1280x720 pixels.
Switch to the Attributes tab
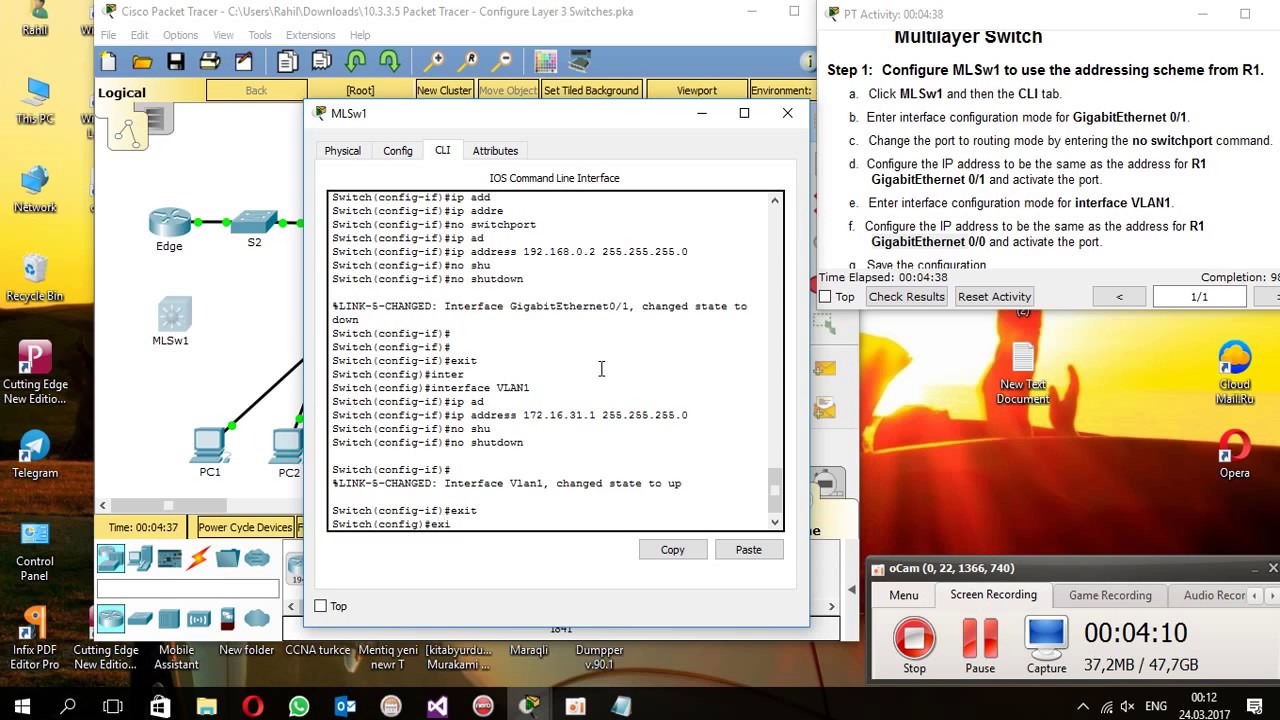click(x=495, y=151)
